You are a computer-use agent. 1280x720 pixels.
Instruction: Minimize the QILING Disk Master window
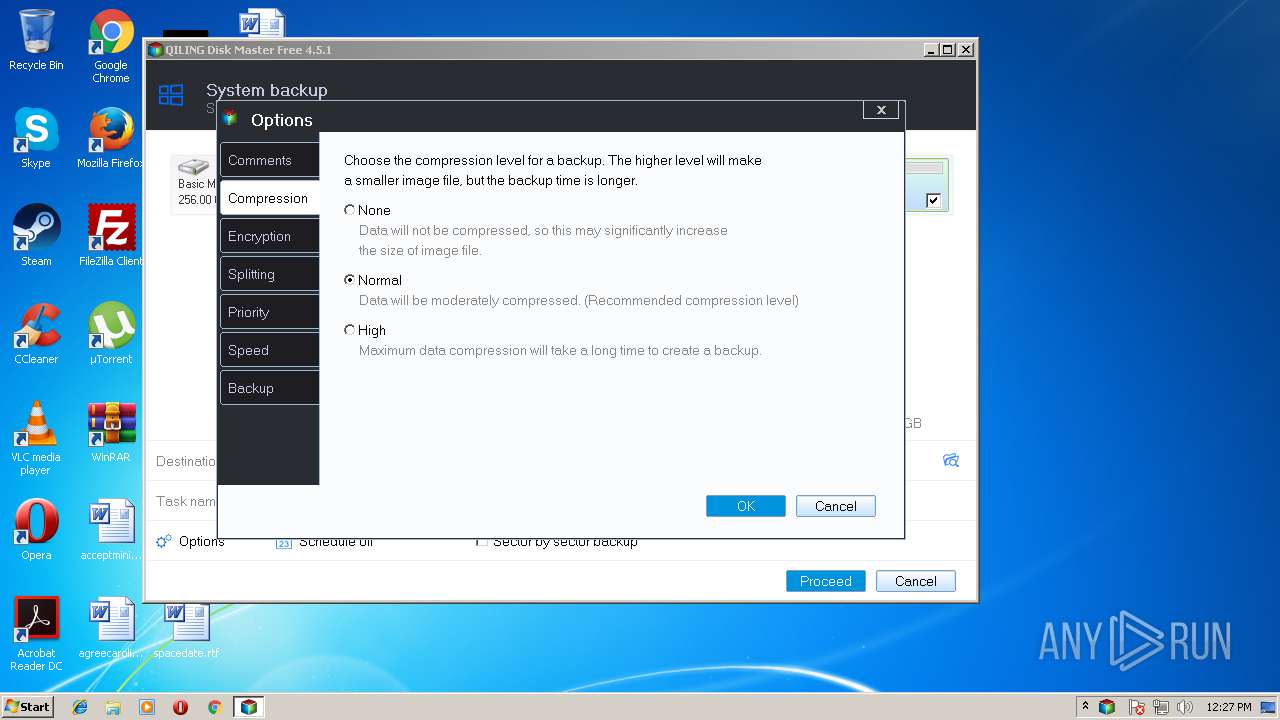coord(931,49)
